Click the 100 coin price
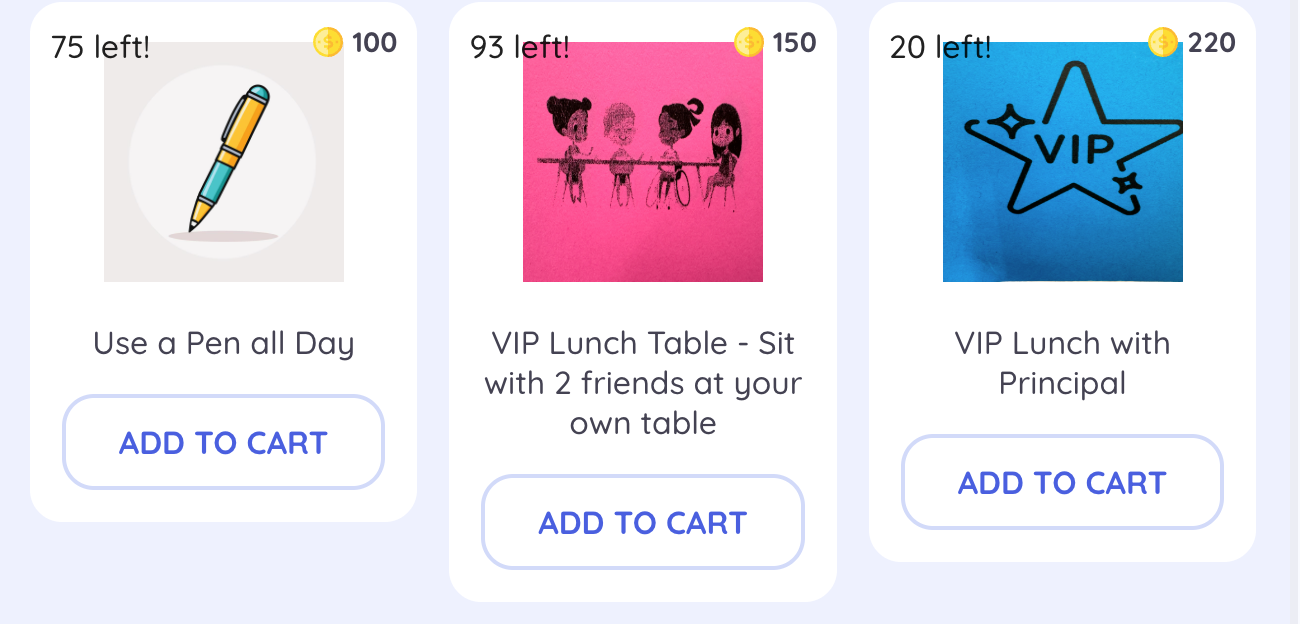This screenshot has width=1300, height=624. pos(374,43)
